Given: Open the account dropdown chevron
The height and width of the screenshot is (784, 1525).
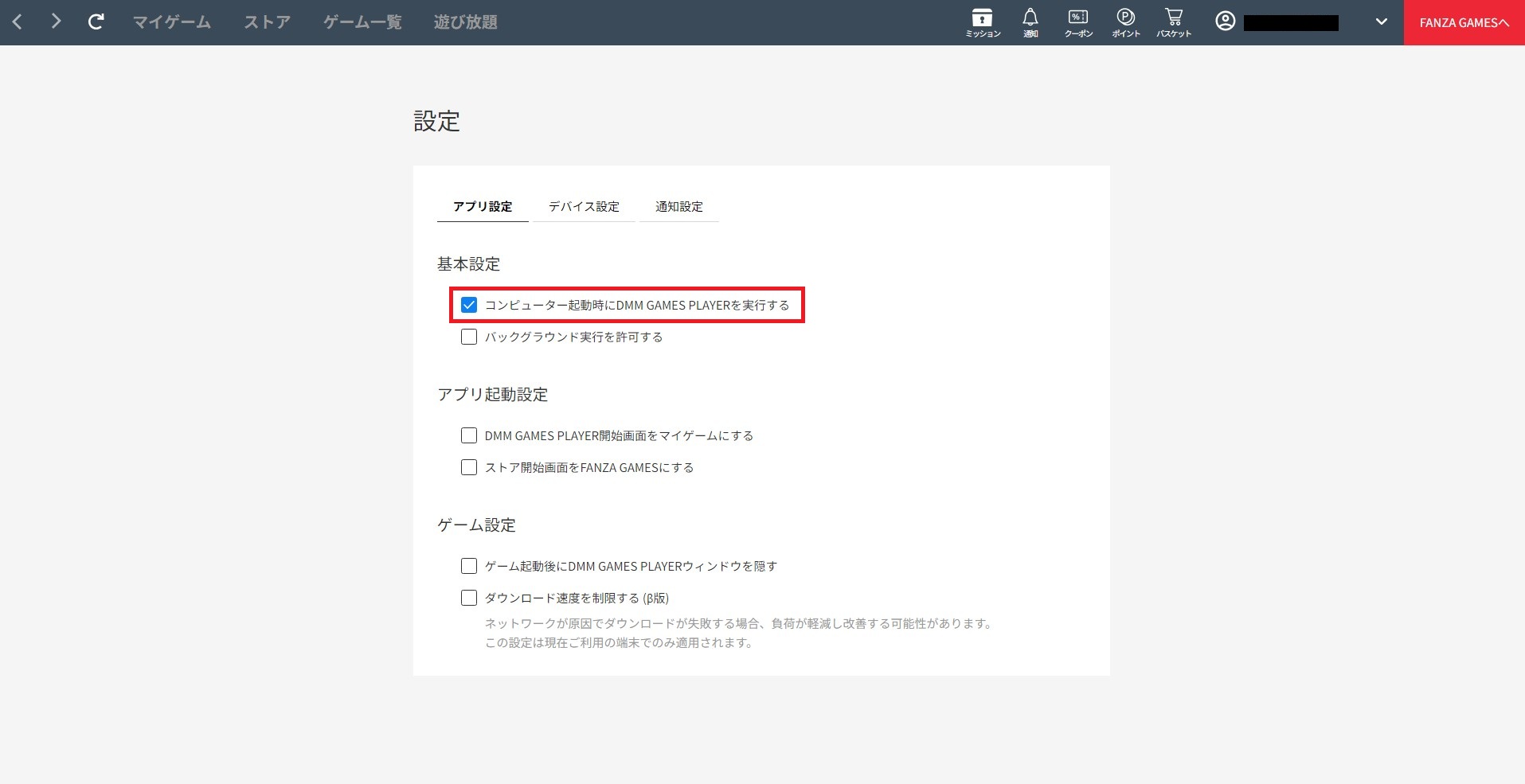Looking at the screenshot, I should pos(1380,21).
